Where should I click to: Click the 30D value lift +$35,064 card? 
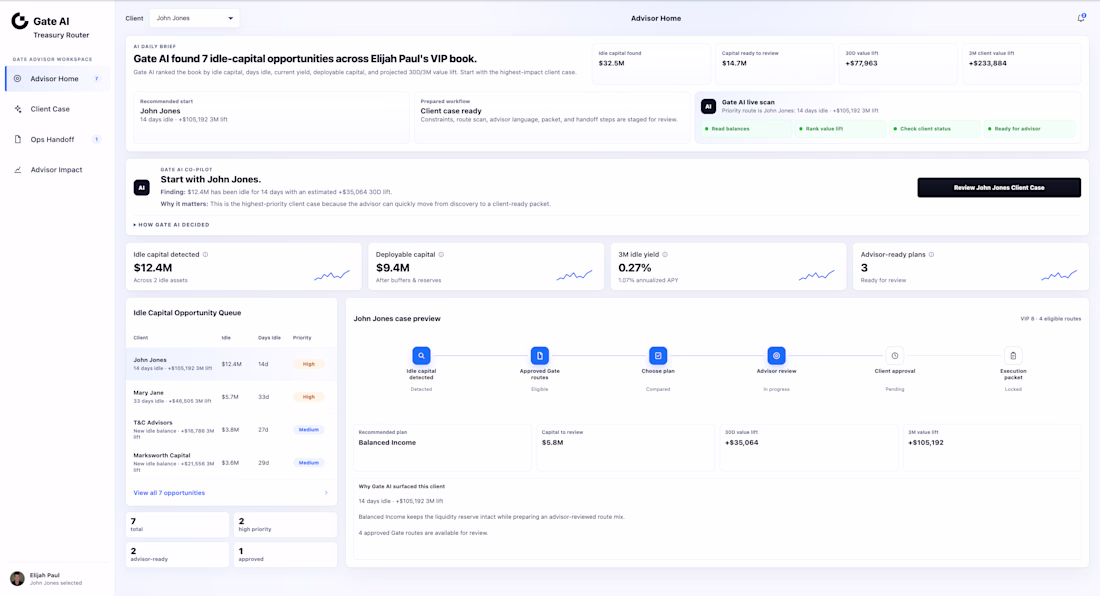[x=809, y=447]
